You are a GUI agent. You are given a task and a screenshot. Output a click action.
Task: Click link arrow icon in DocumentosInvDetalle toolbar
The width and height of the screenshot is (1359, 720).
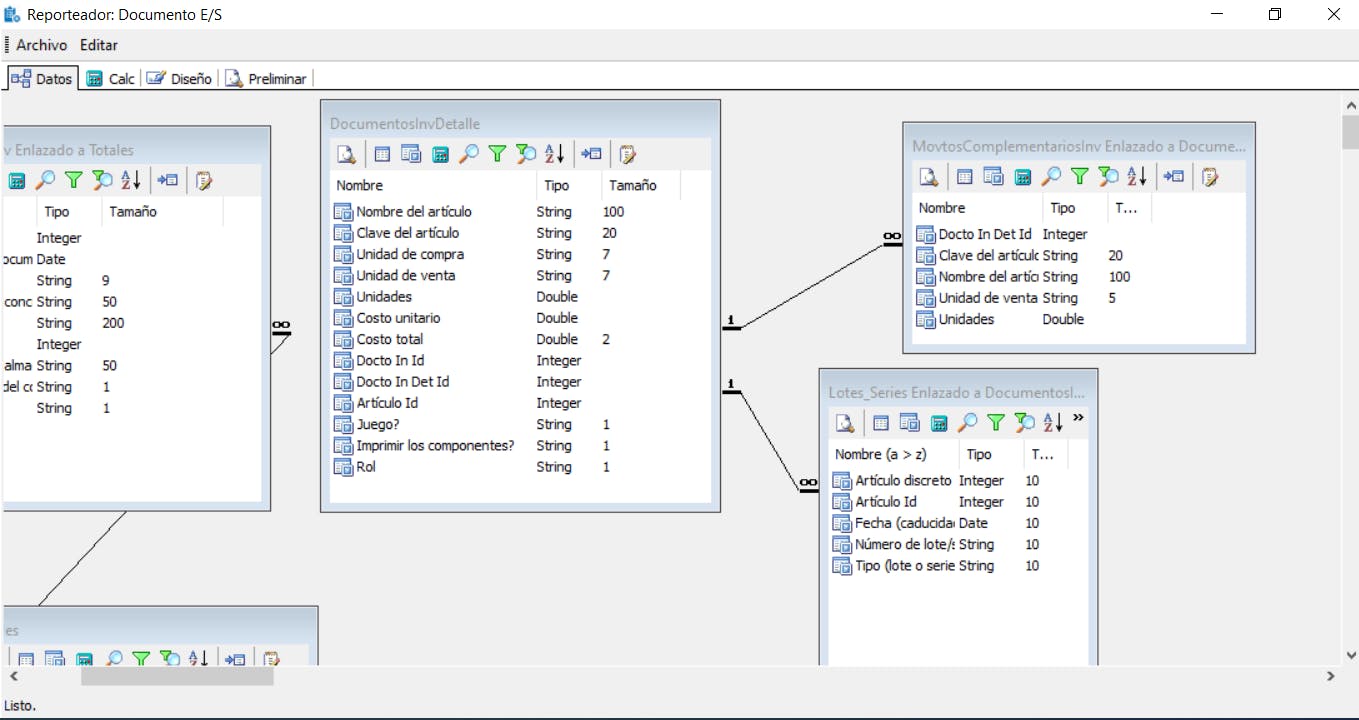click(592, 154)
